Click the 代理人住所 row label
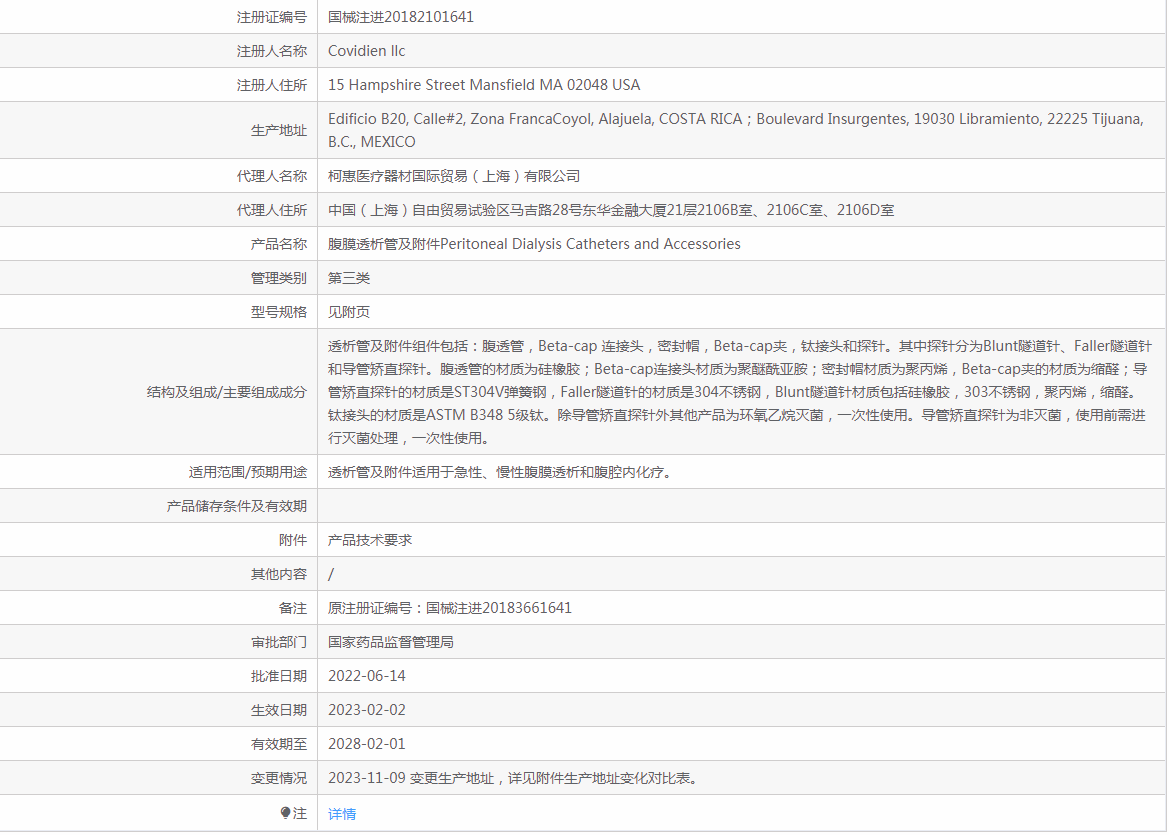The height and width of the screenshot is (835, 1169). click(x=271, y=209)
